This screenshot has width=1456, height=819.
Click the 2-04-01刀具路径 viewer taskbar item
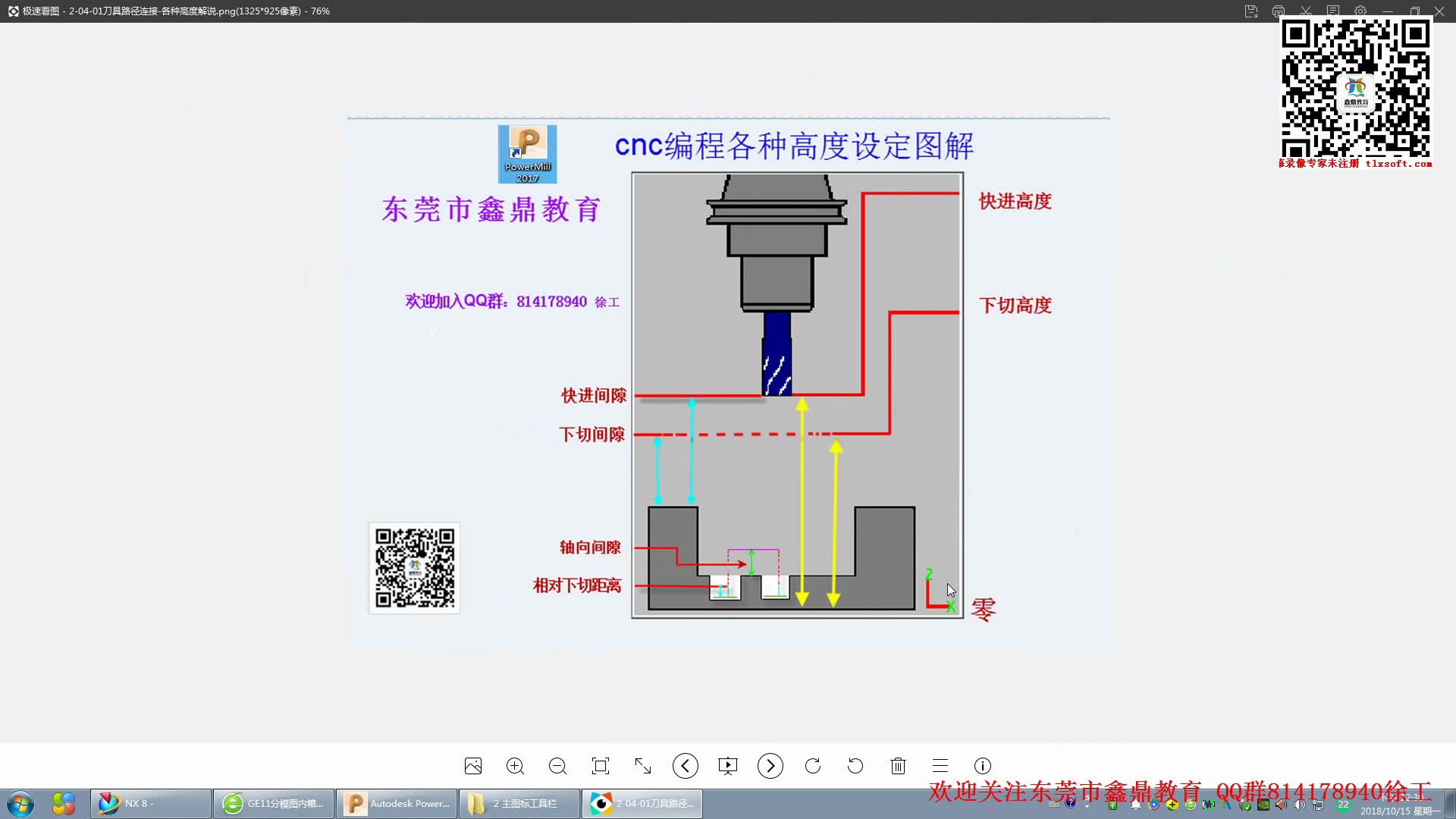[642, 804]
